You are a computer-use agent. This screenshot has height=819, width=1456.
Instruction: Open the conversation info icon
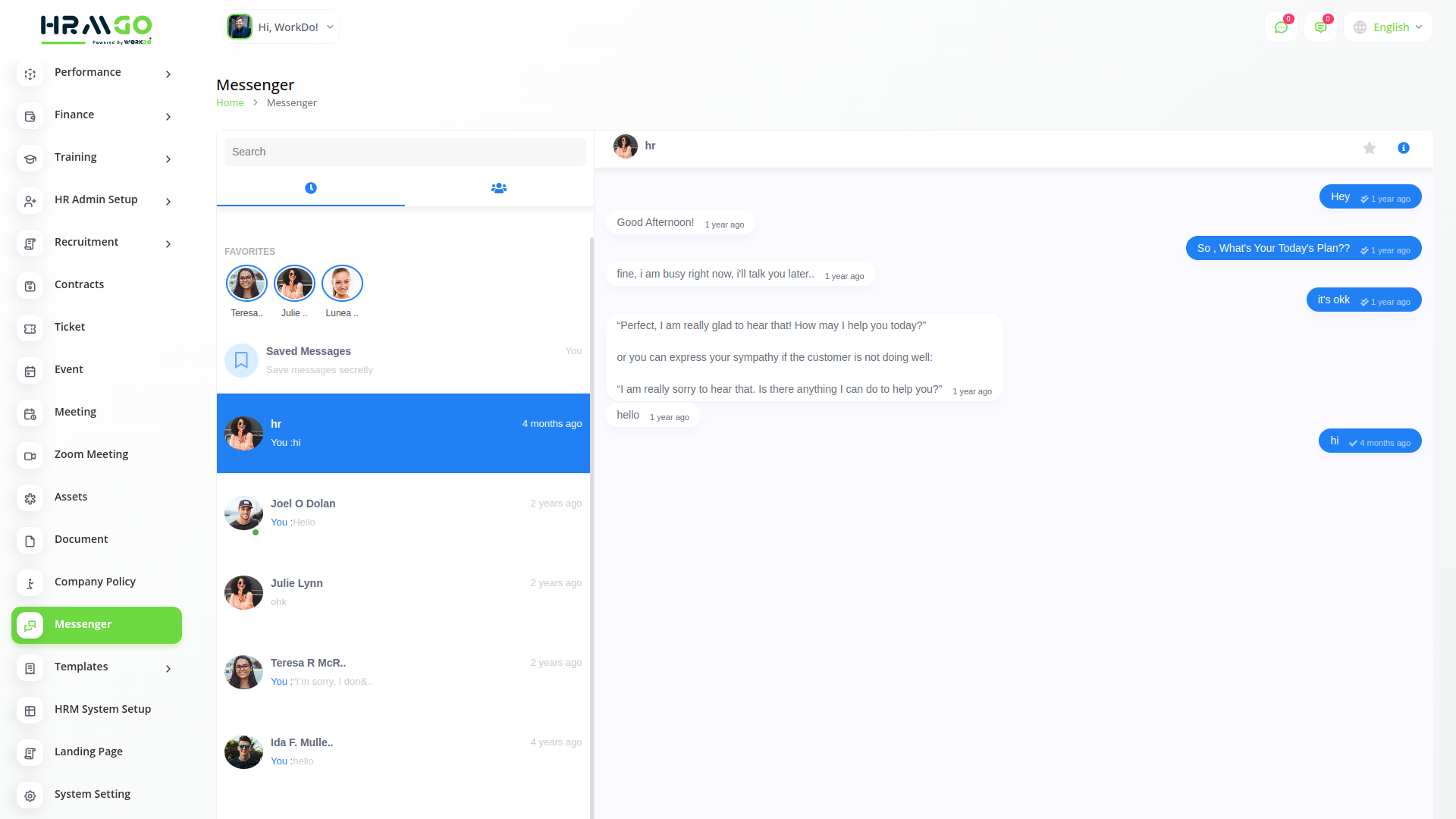[1403, 149]
